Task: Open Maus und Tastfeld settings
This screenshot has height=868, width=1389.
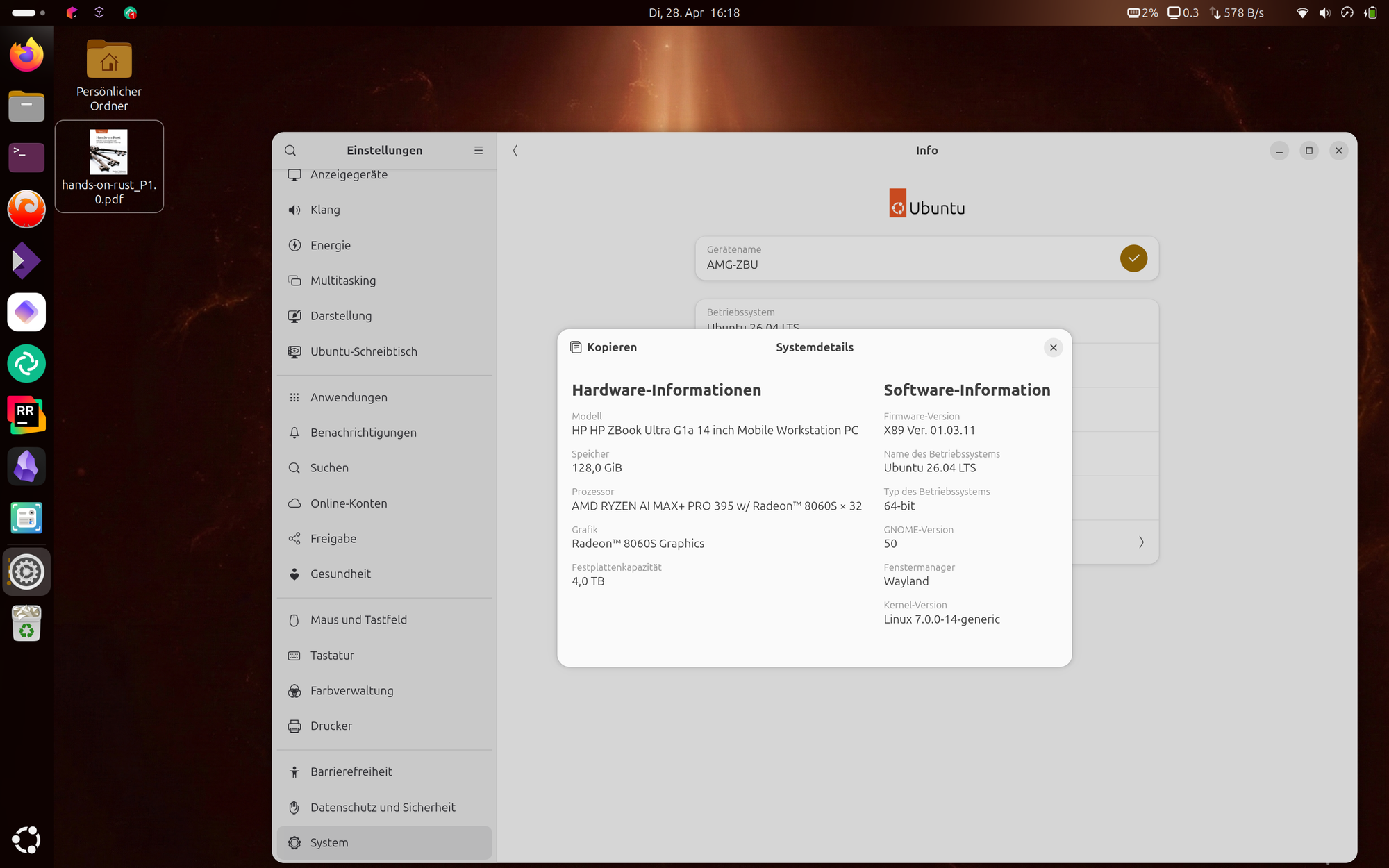Action: coord(358,619)
